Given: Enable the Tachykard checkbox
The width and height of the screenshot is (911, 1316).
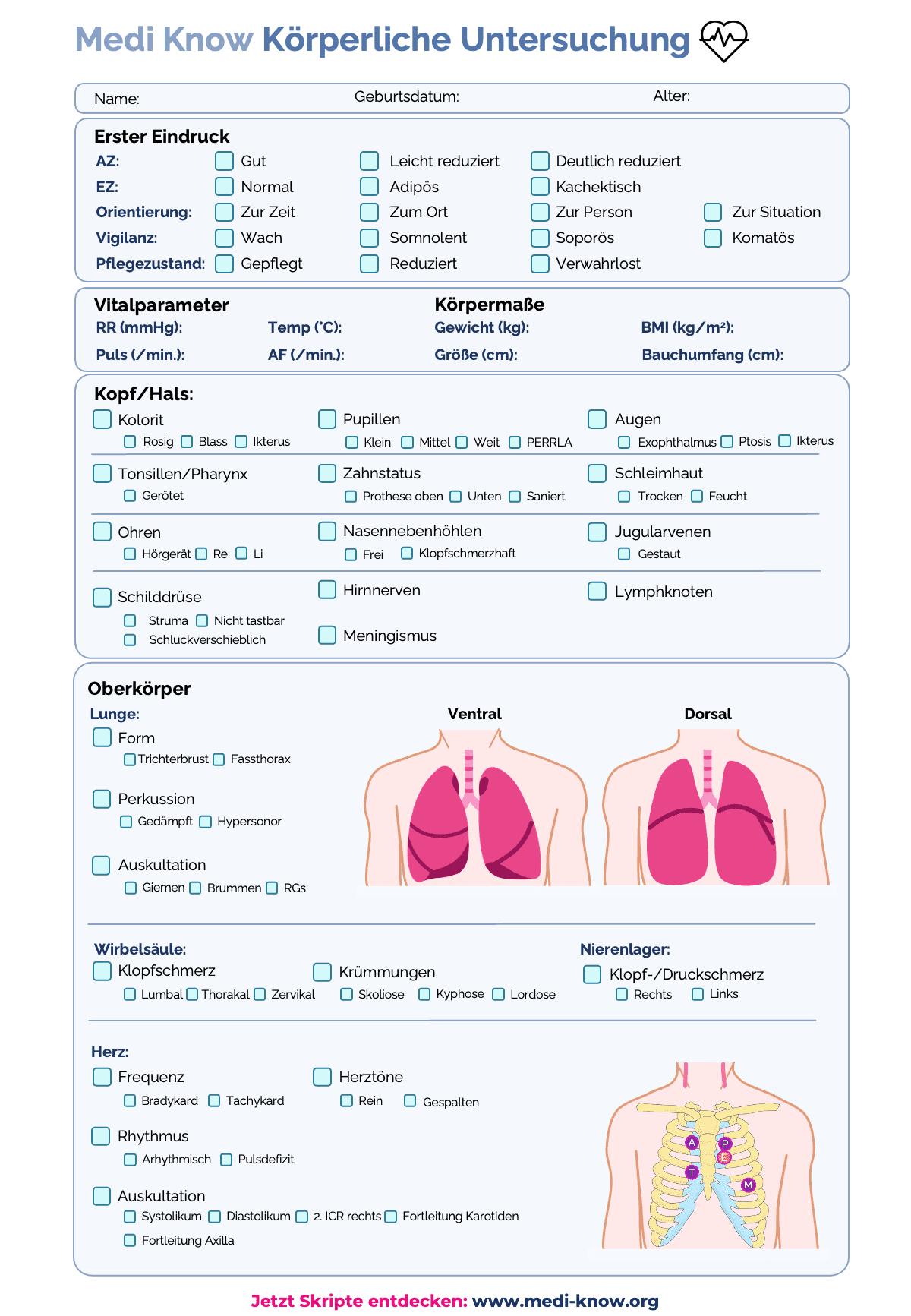Looking at the screenshot, I should click(214, 1100).
